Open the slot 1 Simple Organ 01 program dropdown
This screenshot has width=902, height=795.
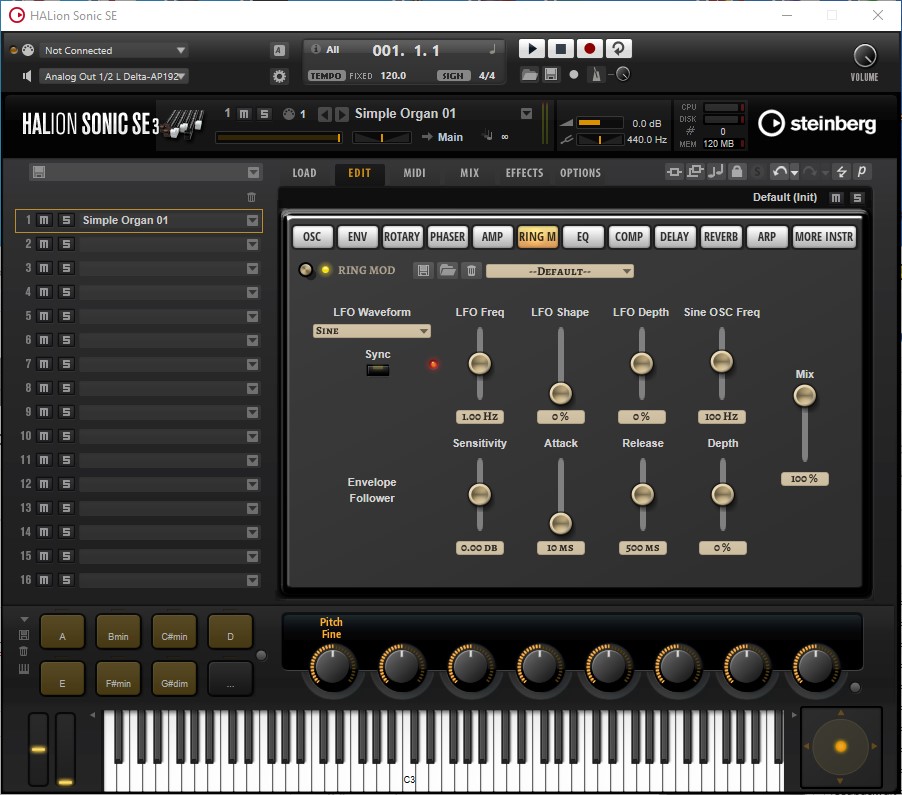tap(252, 220)
